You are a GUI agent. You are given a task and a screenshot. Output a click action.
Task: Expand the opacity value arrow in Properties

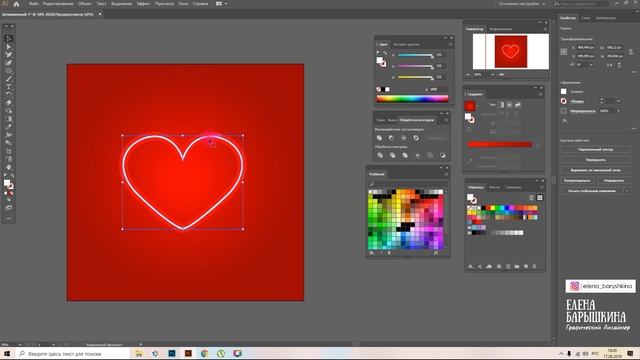(618, 111)
